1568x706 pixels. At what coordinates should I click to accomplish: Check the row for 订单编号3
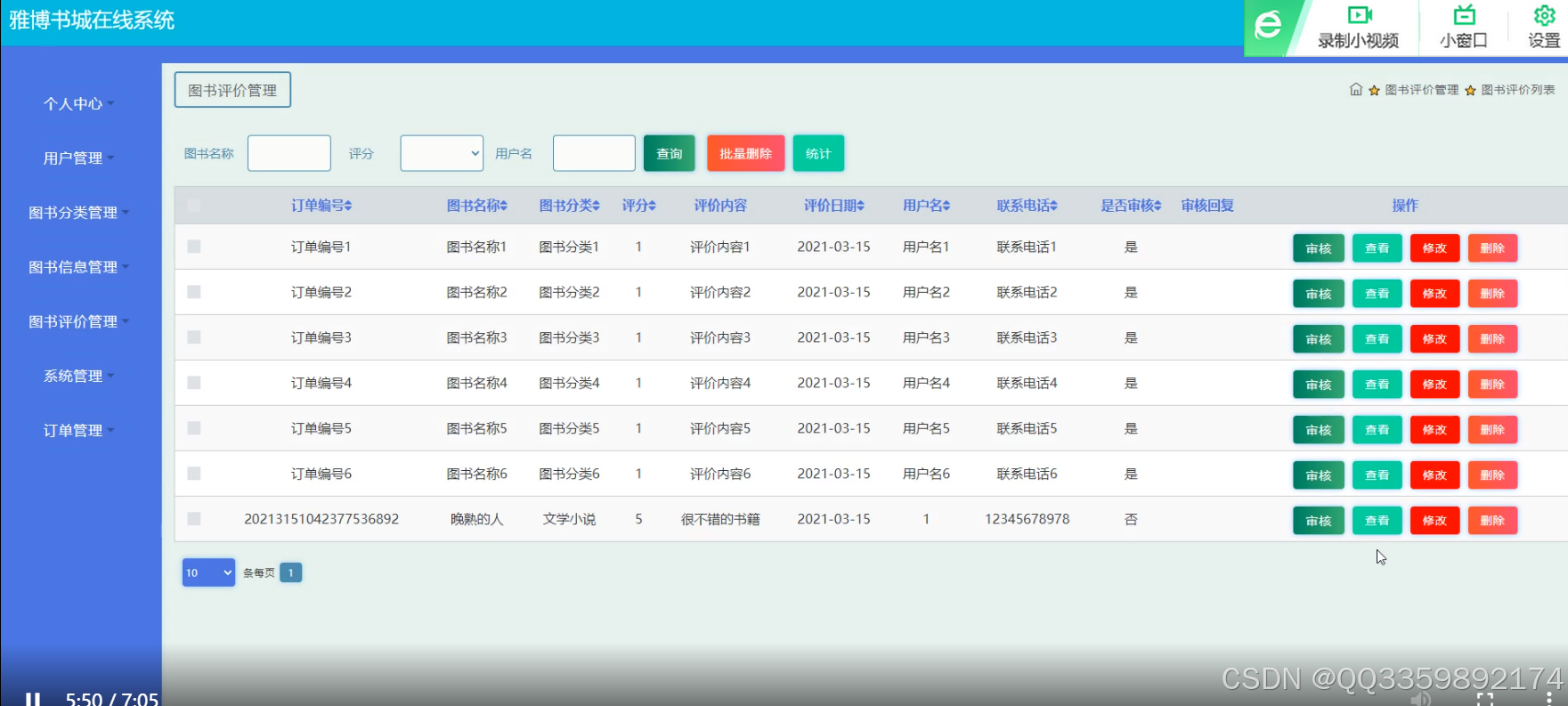194,337
